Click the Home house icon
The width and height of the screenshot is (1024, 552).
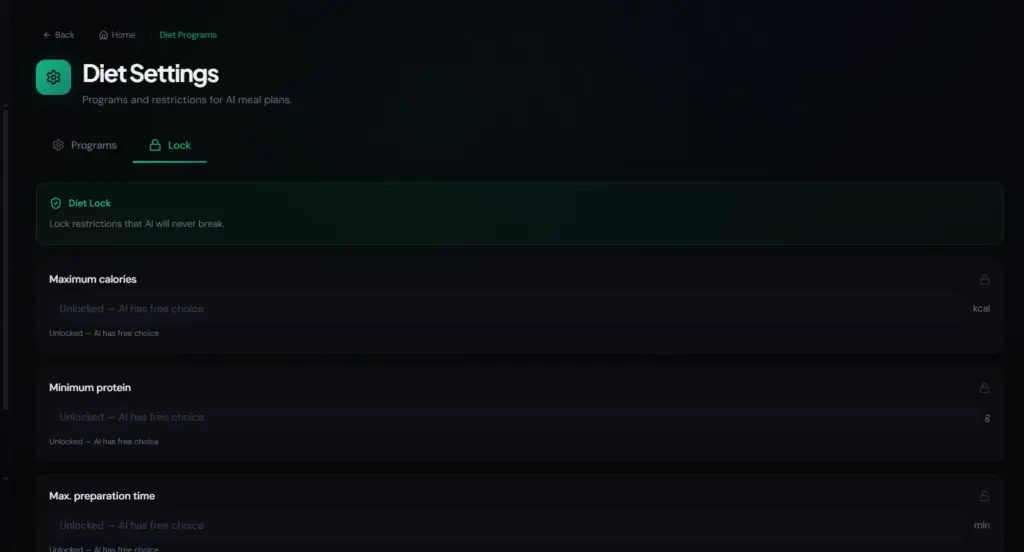click(x=103, y=35)
